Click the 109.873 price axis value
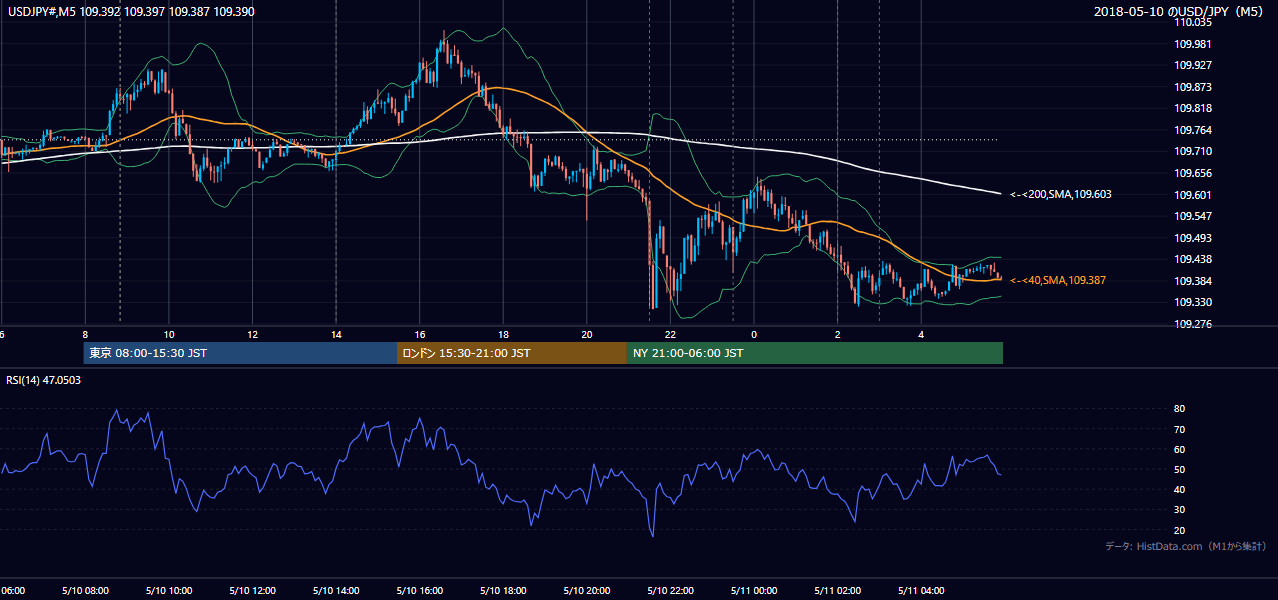The height and width of the screenshot is (600, 1278). point(1194,87)
